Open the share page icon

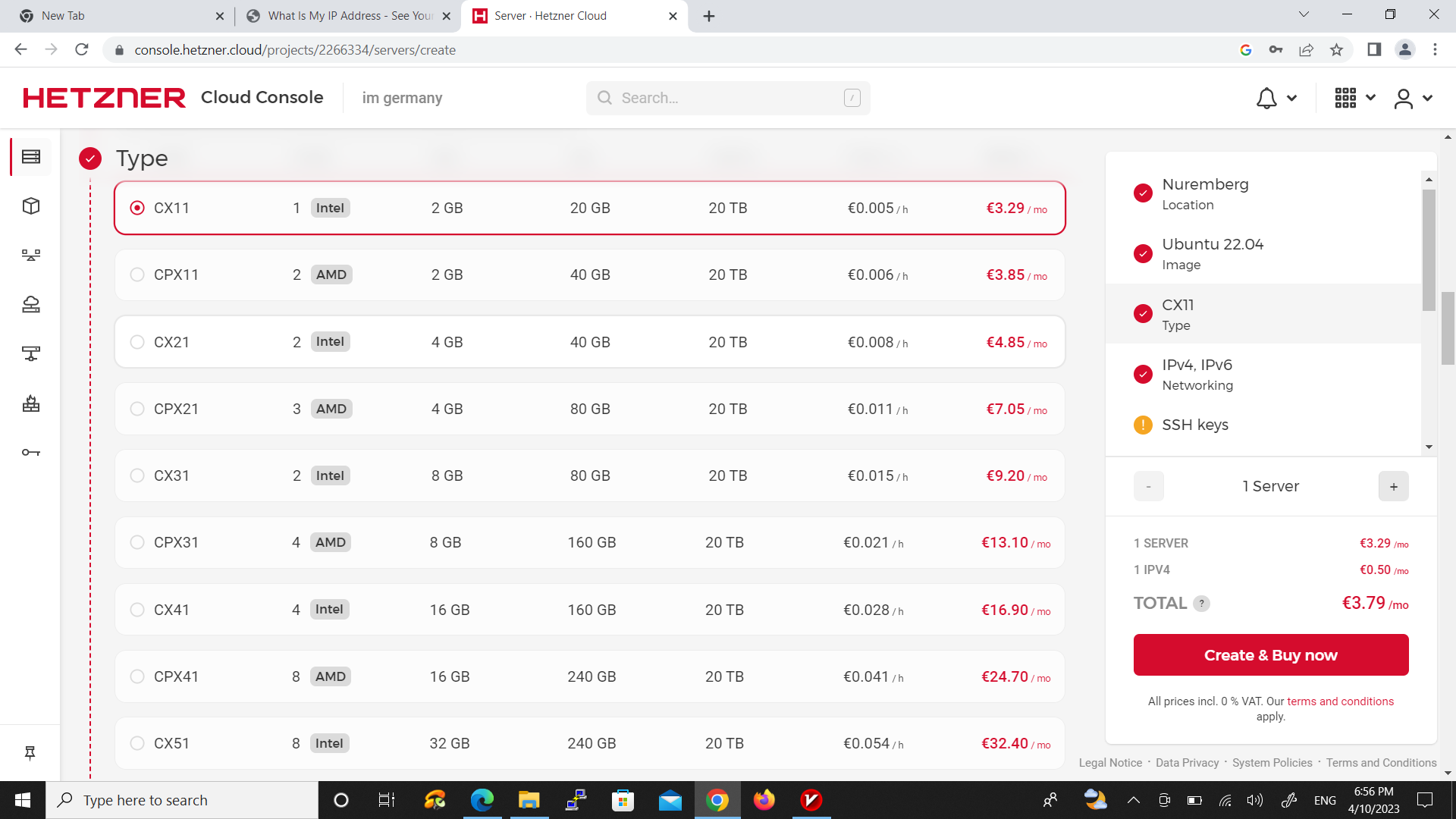tap(1306, 49)
